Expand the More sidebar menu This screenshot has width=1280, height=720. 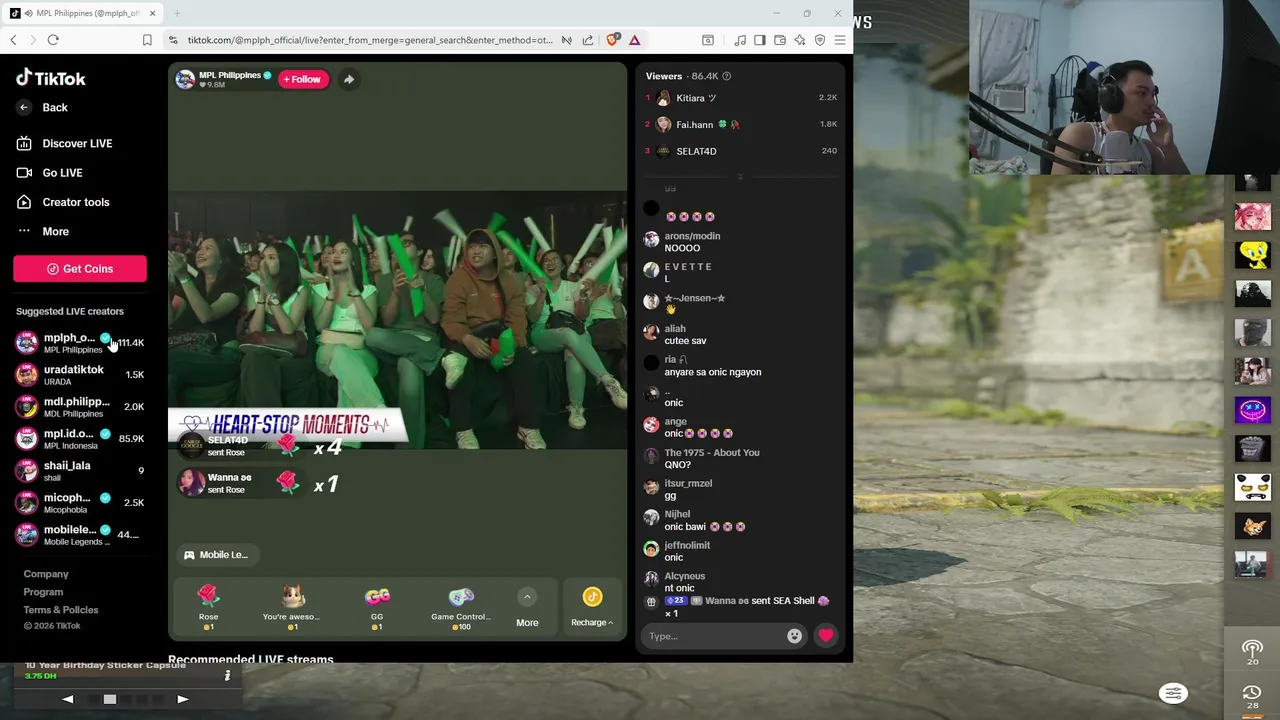coord(44,231)
